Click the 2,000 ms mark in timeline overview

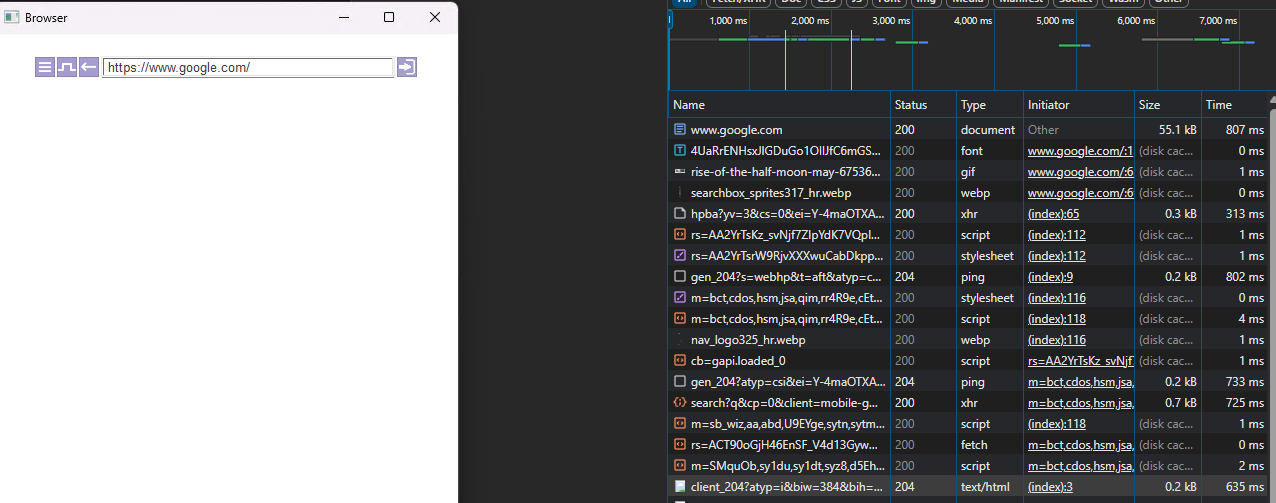click(x=810, y=21)
